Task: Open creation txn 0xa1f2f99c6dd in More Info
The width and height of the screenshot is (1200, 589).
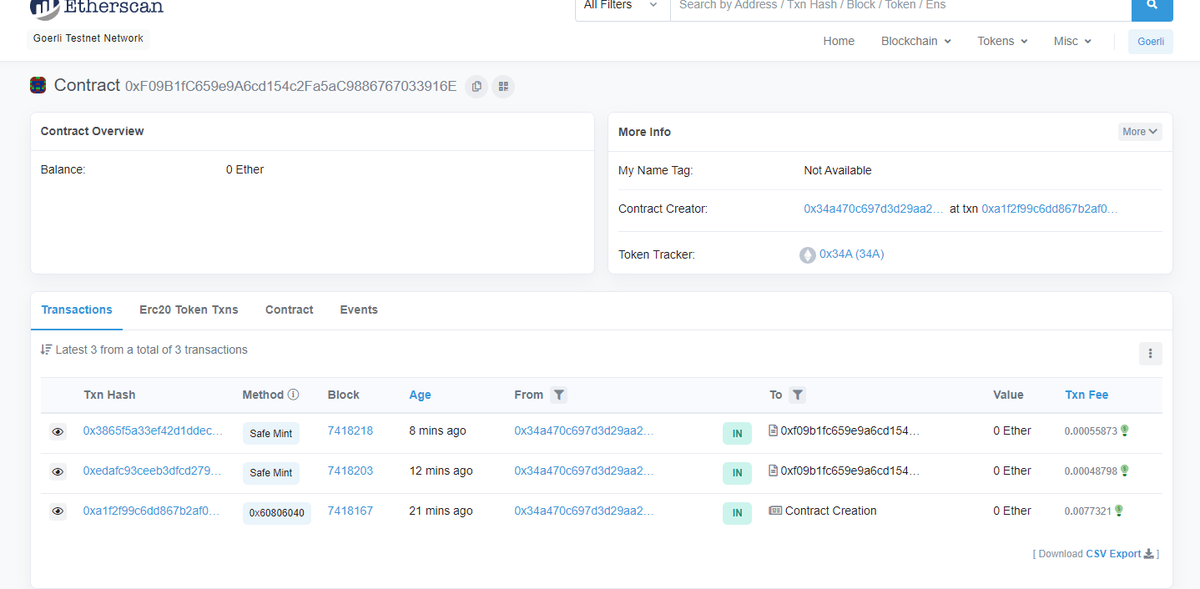Action: point(1050,209)
